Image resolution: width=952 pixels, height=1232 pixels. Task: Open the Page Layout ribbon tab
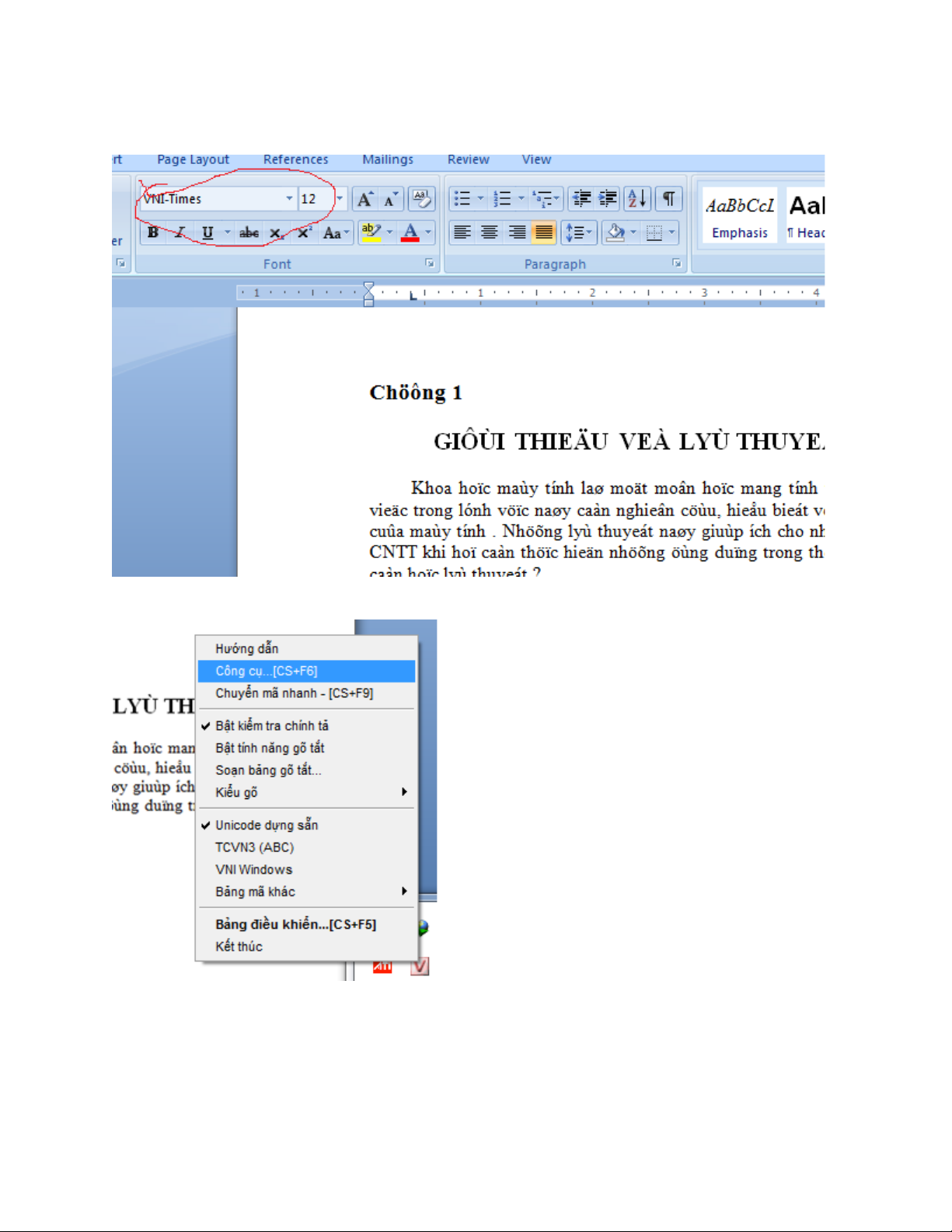coord(193,159)
